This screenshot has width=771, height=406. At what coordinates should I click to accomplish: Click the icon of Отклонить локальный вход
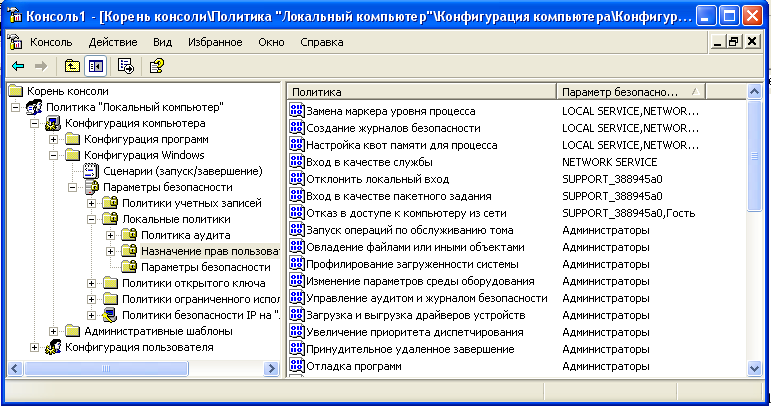click(297, 178)
